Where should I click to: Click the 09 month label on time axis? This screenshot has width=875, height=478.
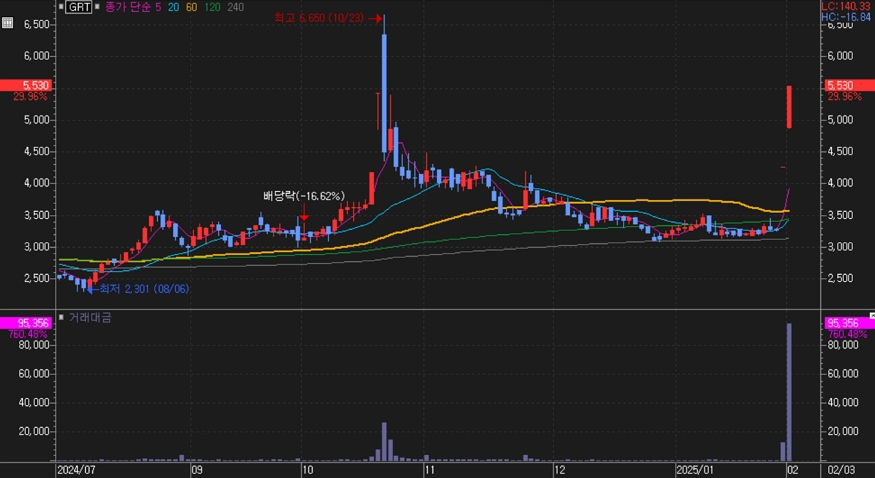pyautogui.click(x=196, y=470)
